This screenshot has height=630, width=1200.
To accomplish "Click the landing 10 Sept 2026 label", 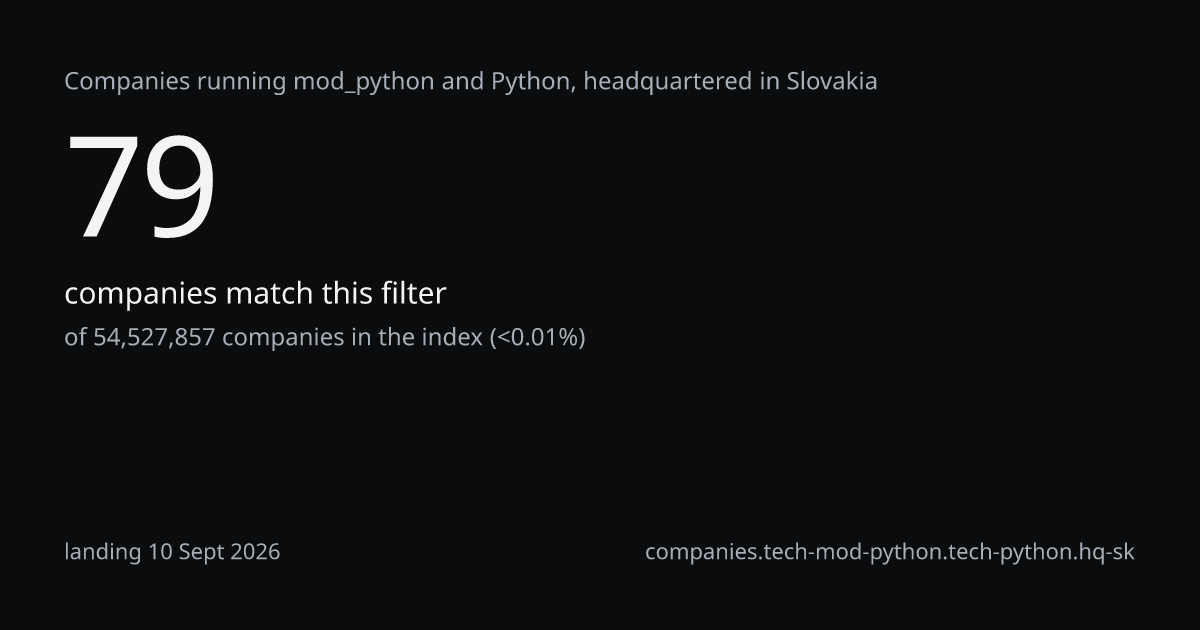I will (172, 552).
